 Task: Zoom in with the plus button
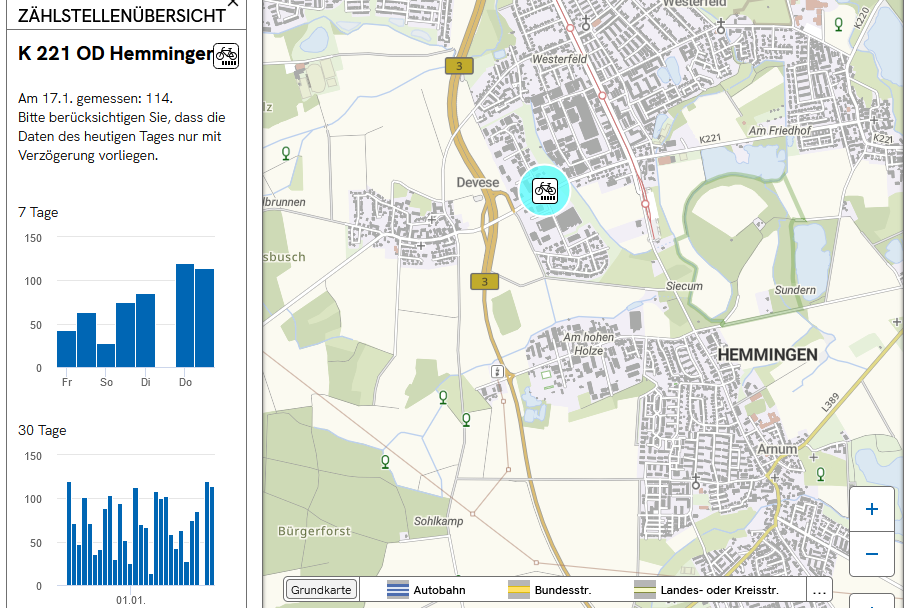[871, 509]
